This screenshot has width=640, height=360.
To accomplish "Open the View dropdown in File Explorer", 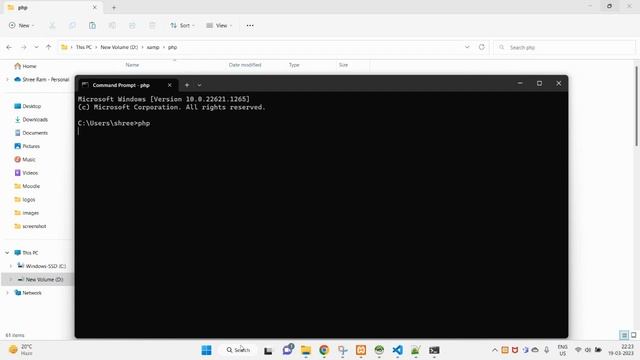I will click(x=219, y=25).
